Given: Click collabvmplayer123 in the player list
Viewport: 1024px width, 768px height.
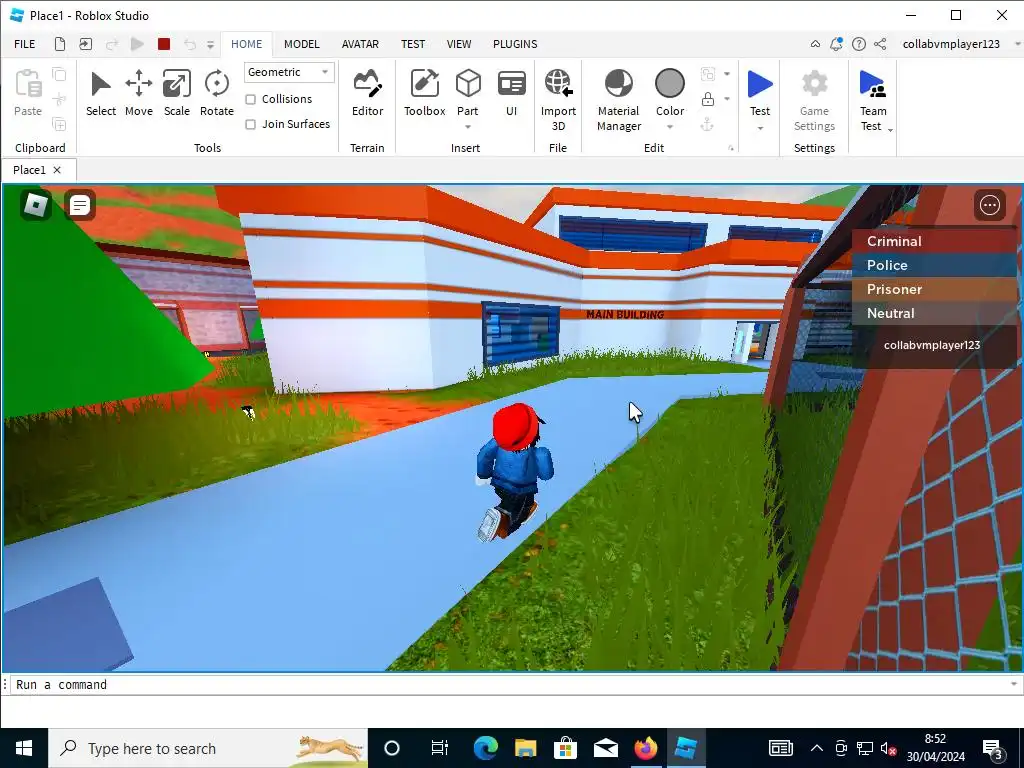Looking at the screenshot, I should (x=932, y=345).
